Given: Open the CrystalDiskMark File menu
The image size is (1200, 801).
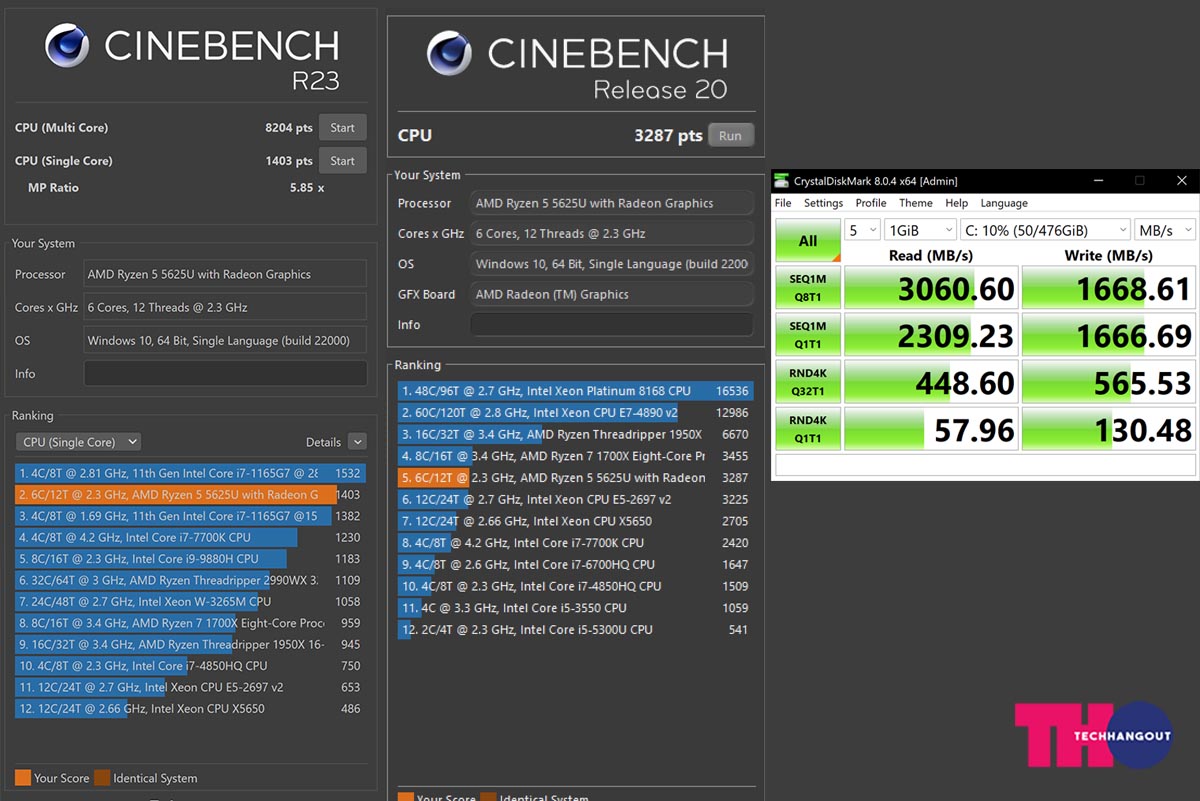Looking at the screenshot, I should point(783,203).
